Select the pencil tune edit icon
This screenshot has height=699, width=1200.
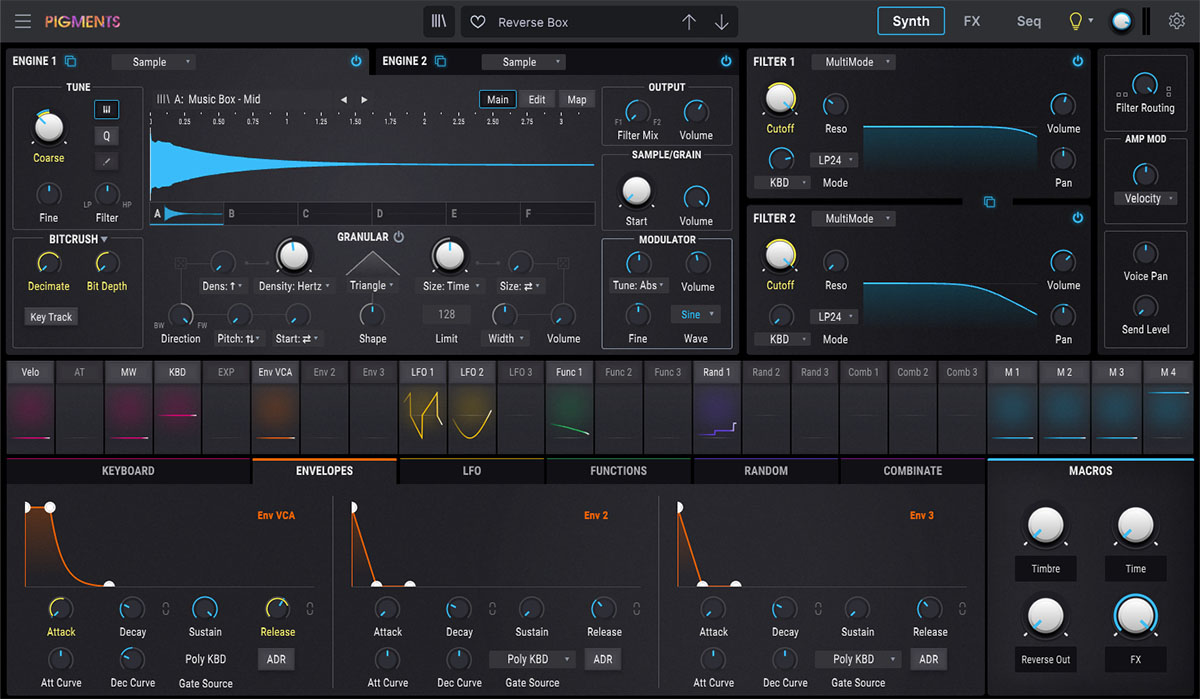[106, 161]
